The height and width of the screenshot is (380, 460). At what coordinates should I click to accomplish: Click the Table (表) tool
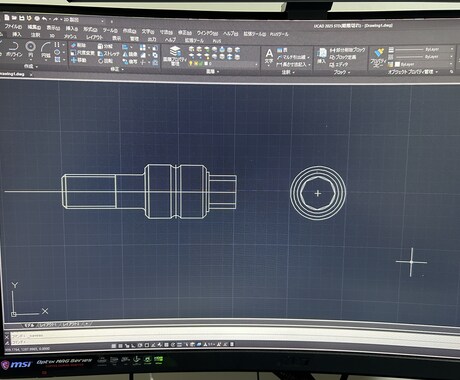pos(282,50)
